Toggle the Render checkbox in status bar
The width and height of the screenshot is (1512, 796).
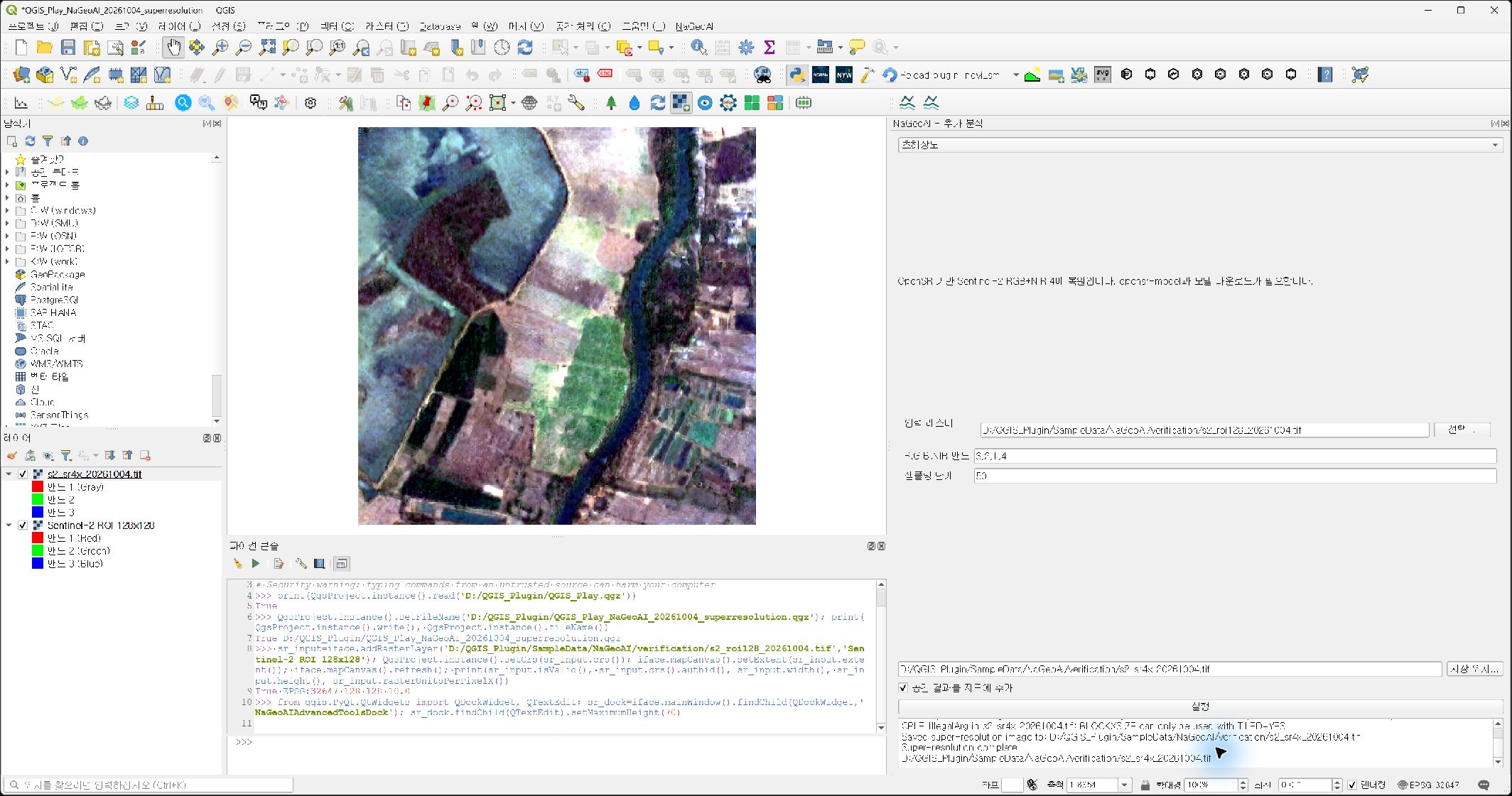(1352, 785)
